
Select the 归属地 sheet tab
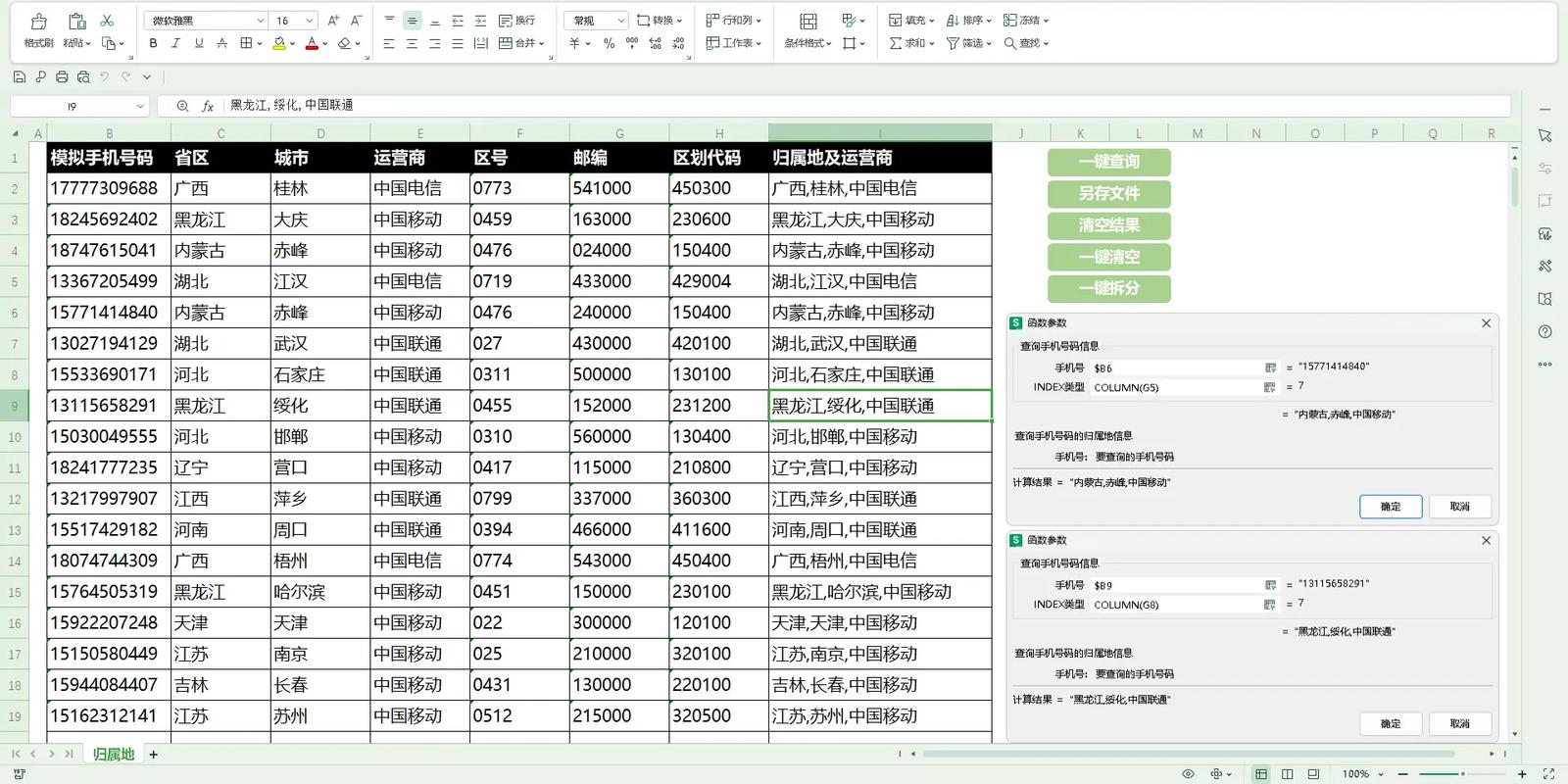pos(114,754)
